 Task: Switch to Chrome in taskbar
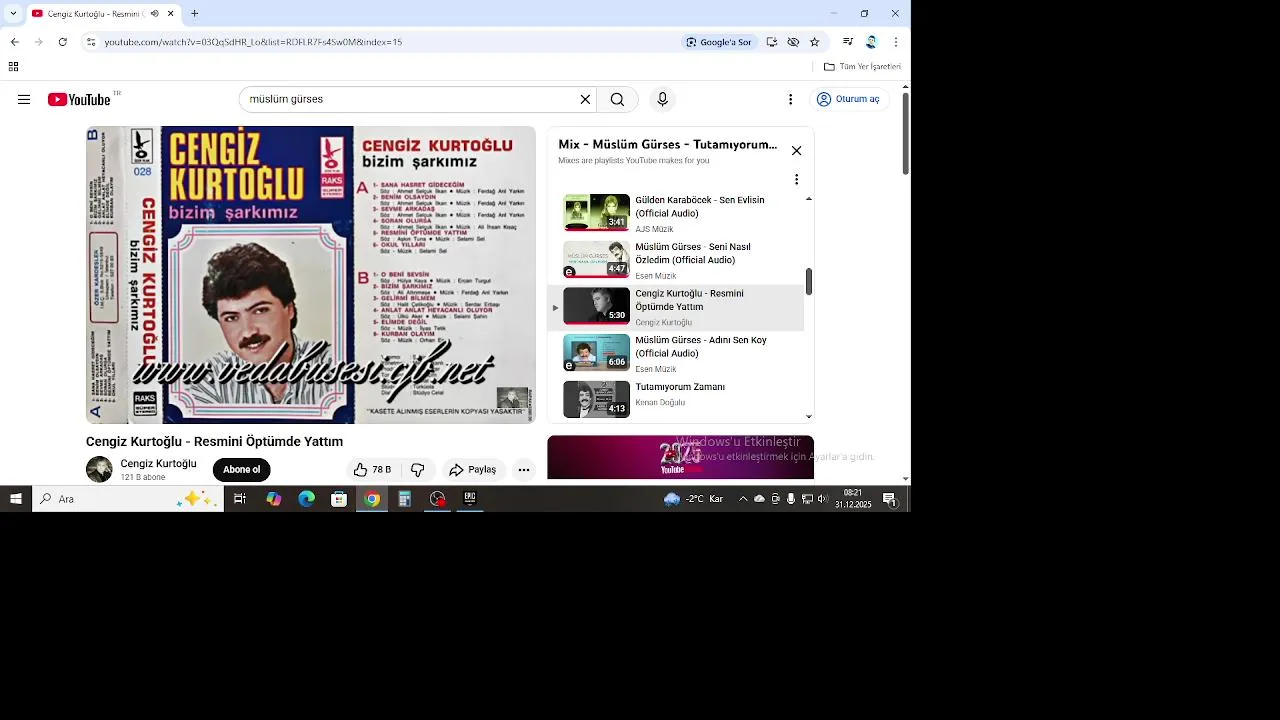tap(372, 499)
